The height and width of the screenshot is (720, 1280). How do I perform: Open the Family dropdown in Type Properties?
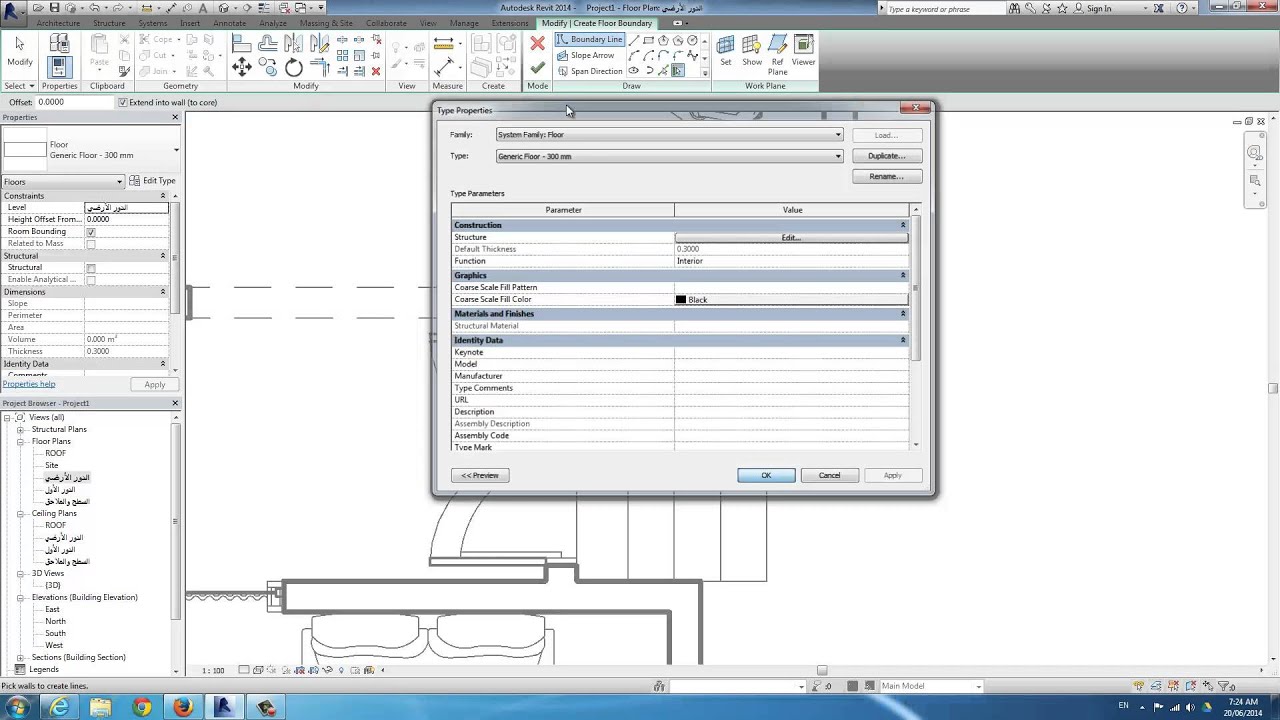click(670, 135)
